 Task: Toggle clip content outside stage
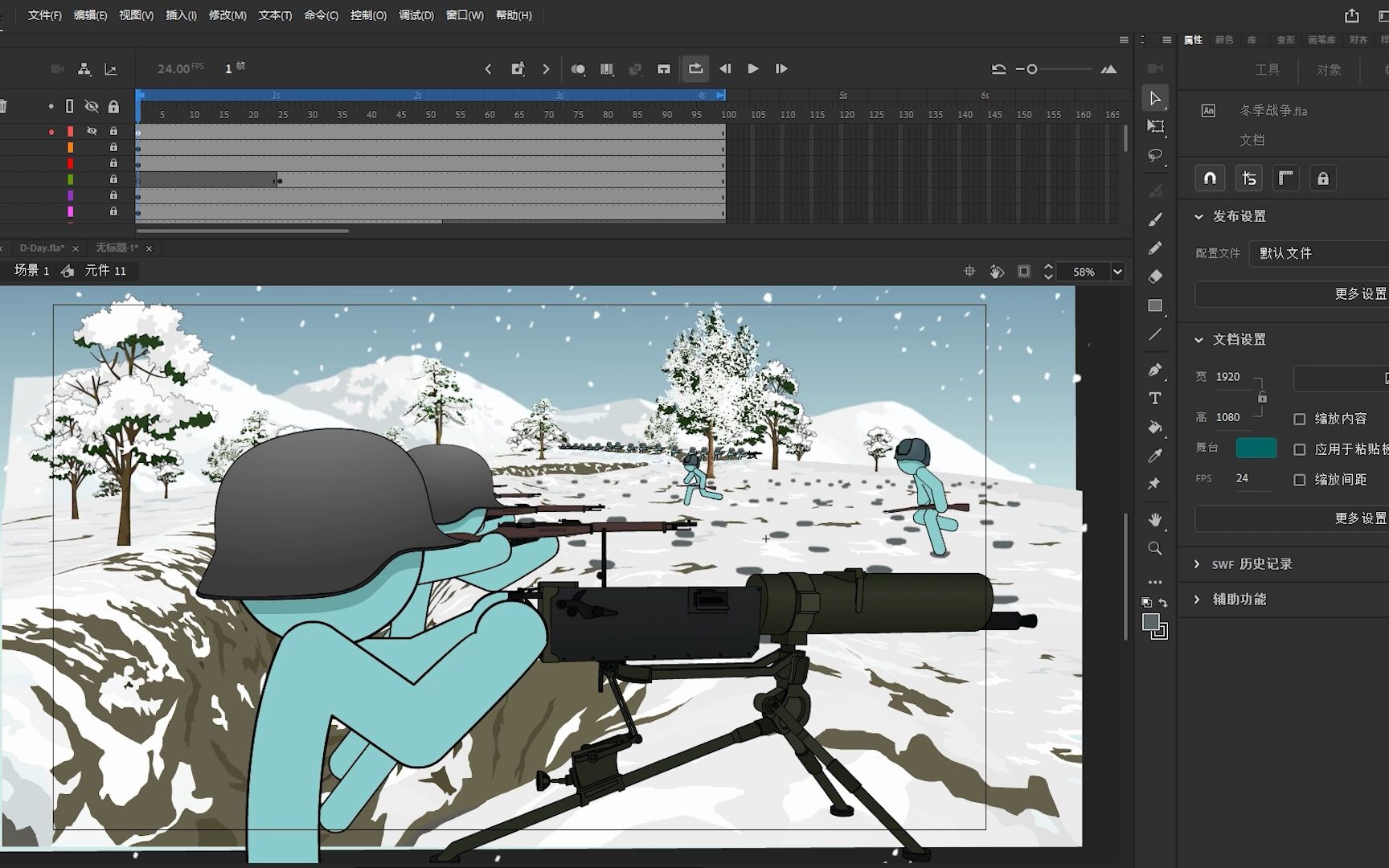(1023, 272)
